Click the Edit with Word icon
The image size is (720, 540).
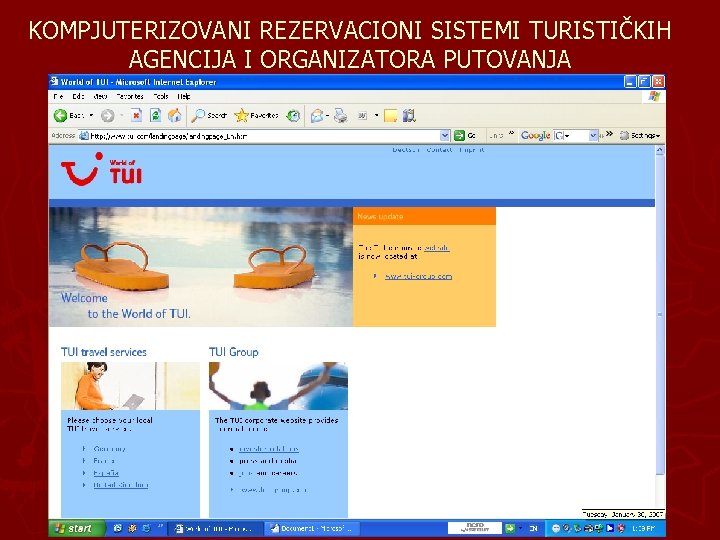click(x=363, y=116)
